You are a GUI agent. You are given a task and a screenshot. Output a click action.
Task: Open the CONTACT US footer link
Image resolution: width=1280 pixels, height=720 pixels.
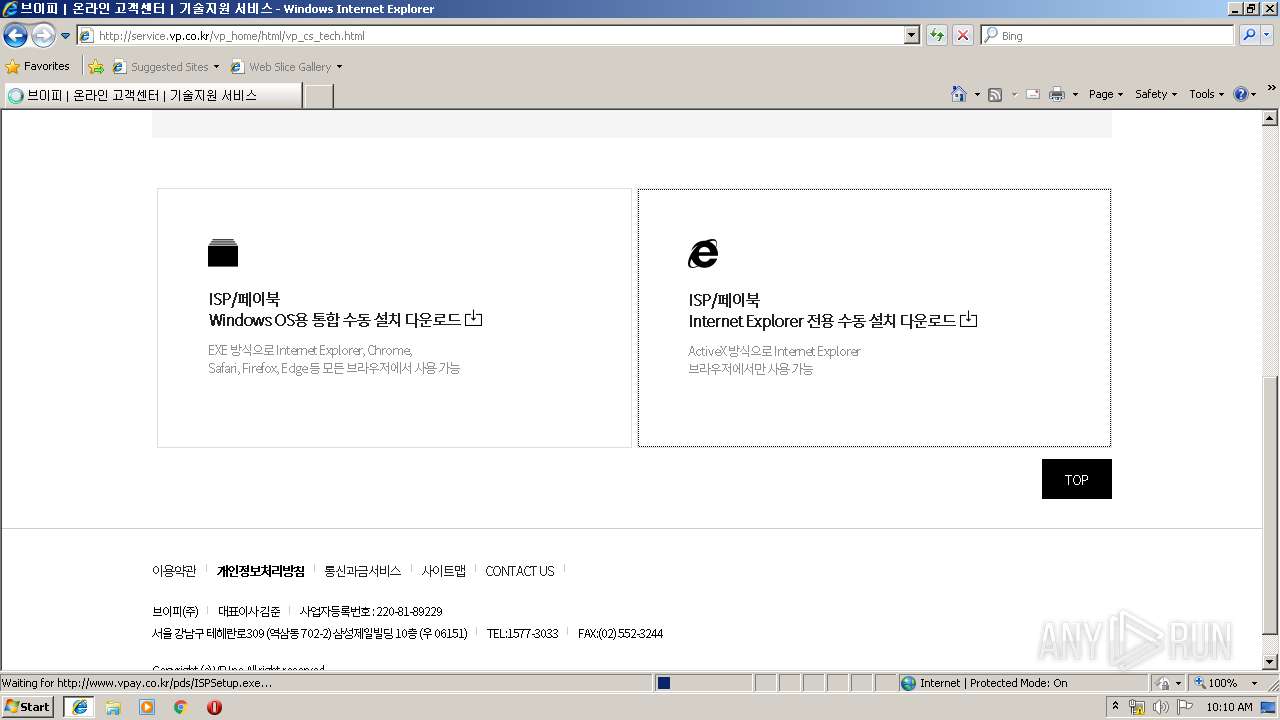coord(520,571)
